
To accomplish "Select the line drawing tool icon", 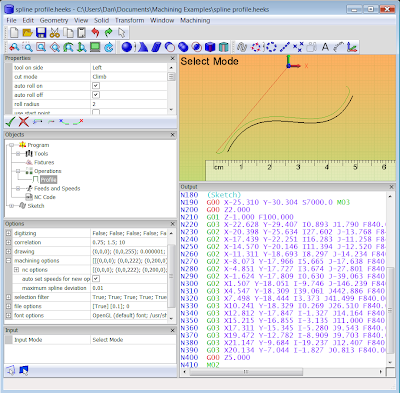I will point(284,47).
